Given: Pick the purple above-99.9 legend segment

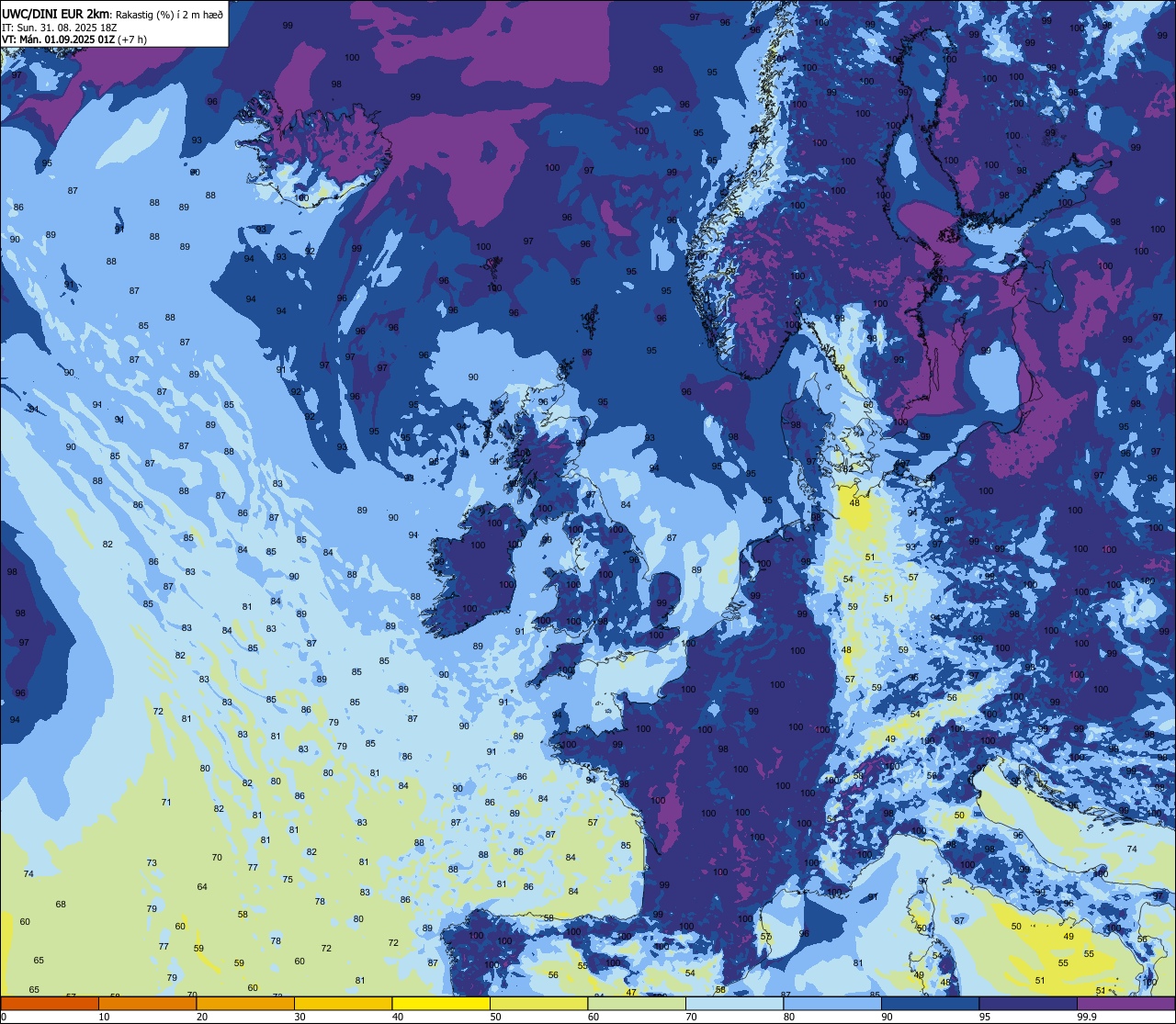Looking at the screenshot, I should point(1125,1003).
